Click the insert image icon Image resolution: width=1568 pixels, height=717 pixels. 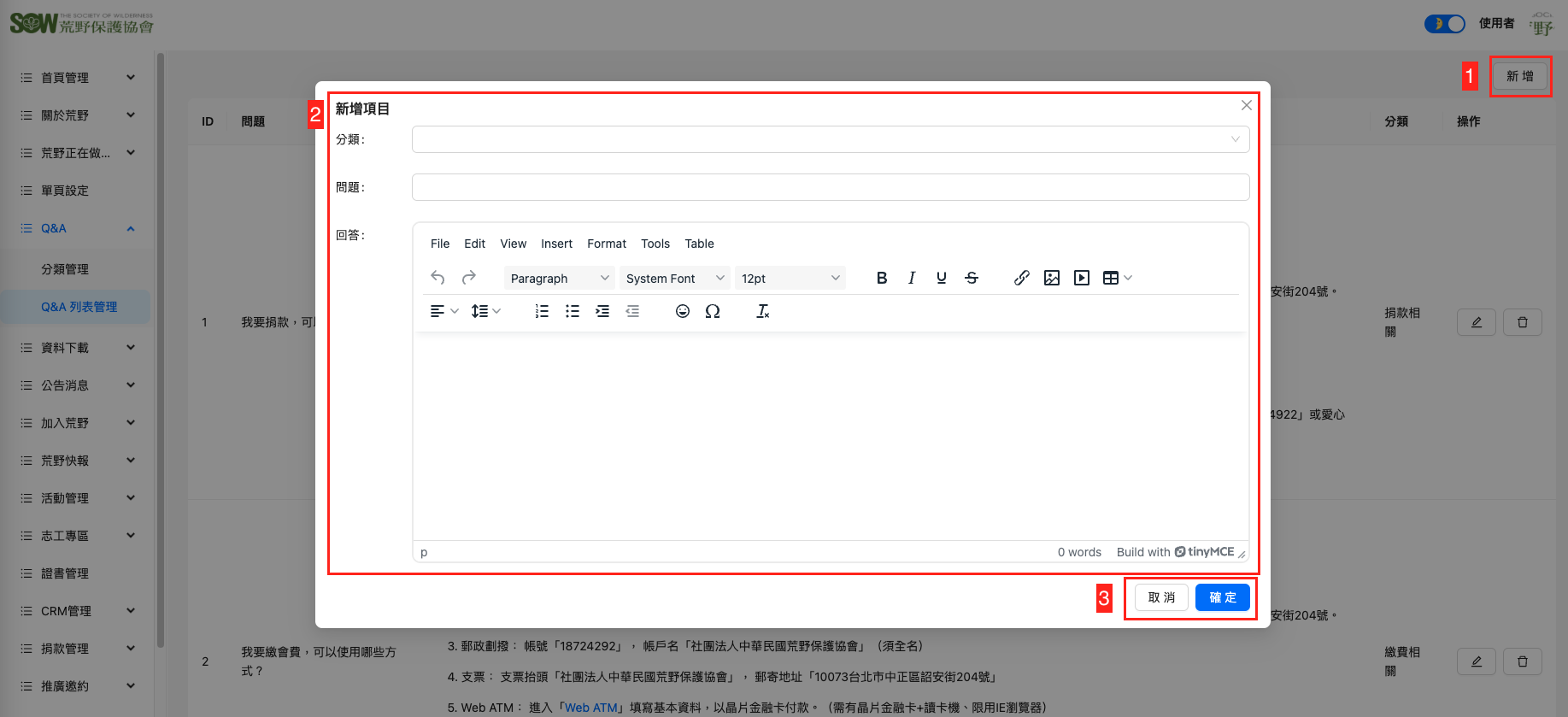pyautogui.click(x=1052, y=278)
